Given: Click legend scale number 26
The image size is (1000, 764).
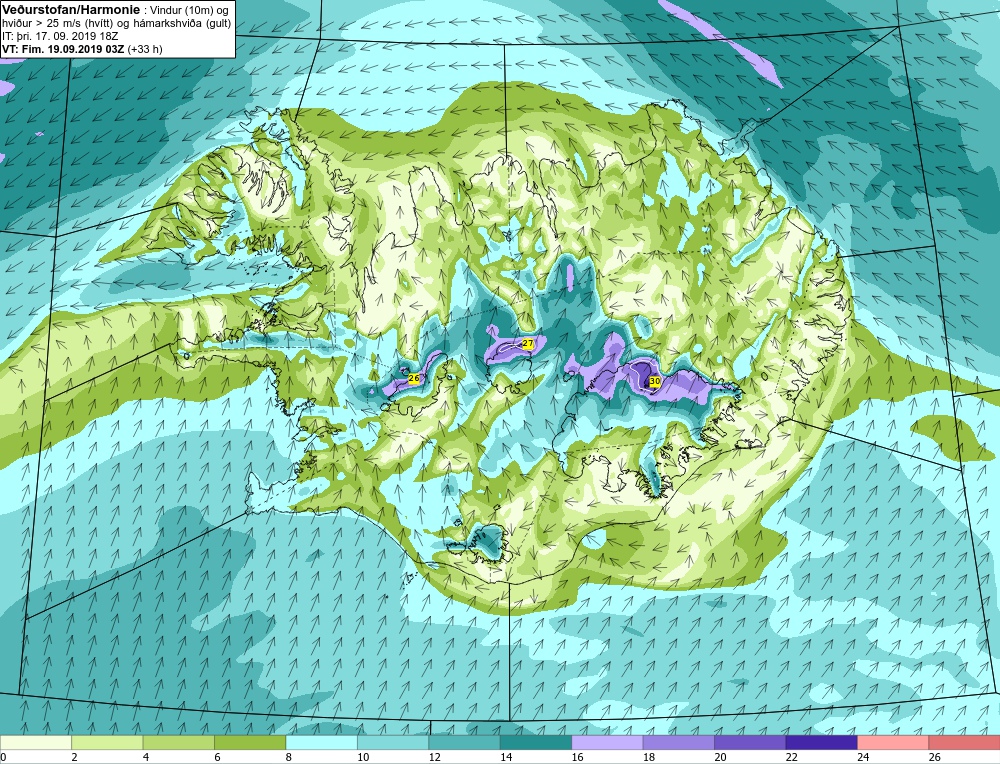Looking at the screenshot, I should [934, 757].
